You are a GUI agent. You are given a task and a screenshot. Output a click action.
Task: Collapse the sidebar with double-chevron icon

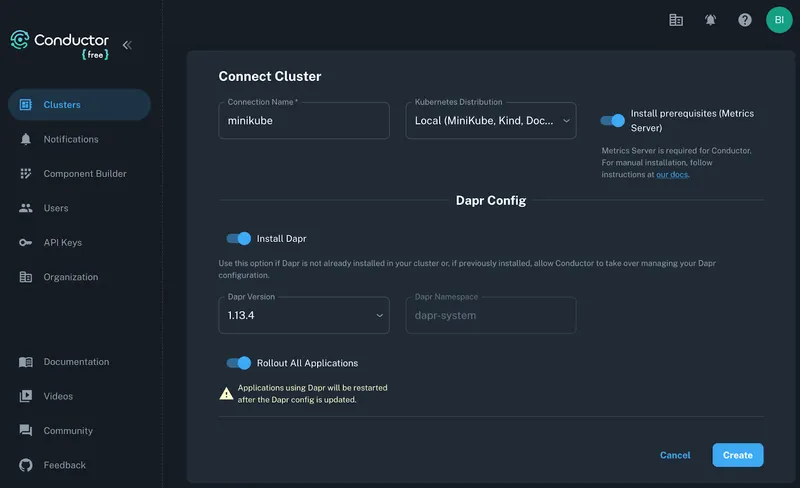pos(127,45)
